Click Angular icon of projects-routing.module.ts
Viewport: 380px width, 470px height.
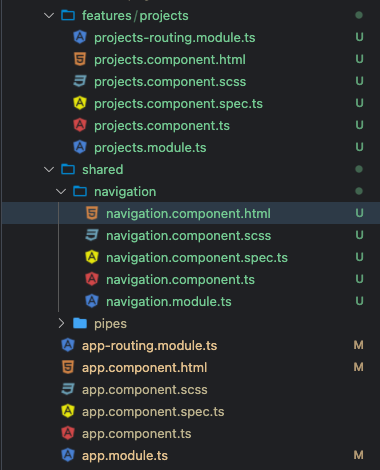[80, 37]
